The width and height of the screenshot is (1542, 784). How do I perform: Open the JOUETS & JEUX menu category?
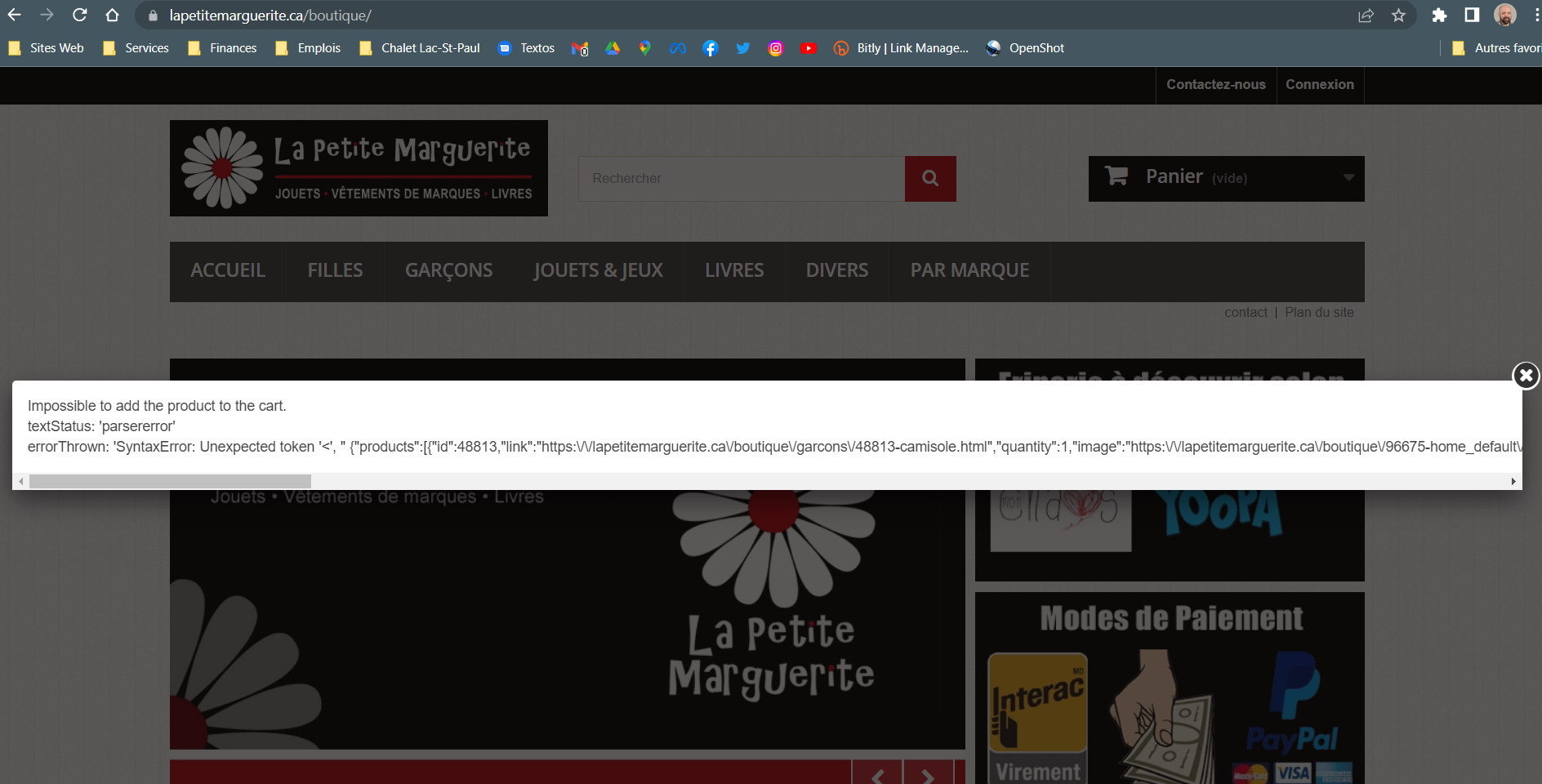pyautogui.click(x=598, y=270)
